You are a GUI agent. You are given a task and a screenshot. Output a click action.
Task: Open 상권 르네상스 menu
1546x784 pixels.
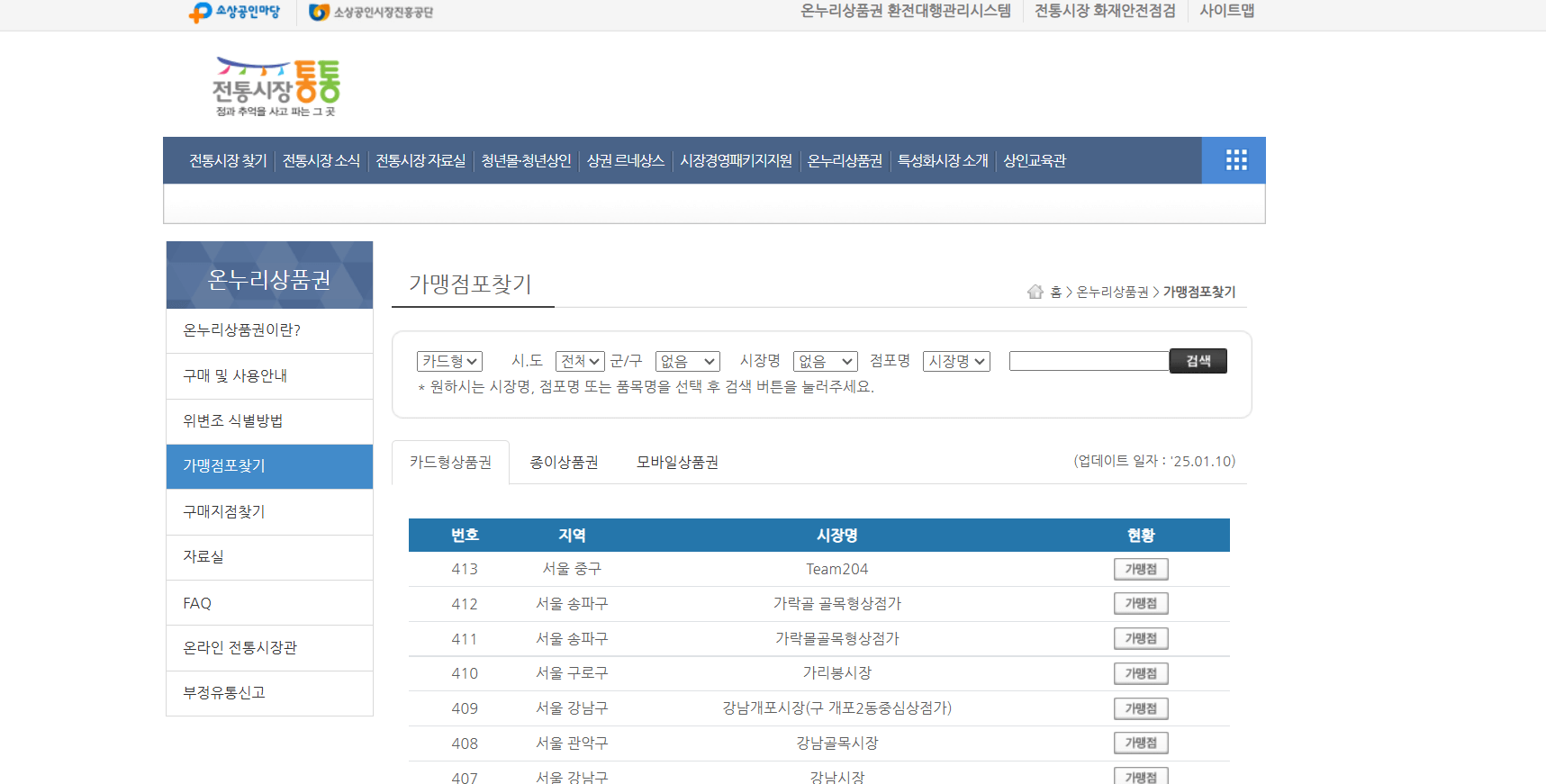(626, 160)
